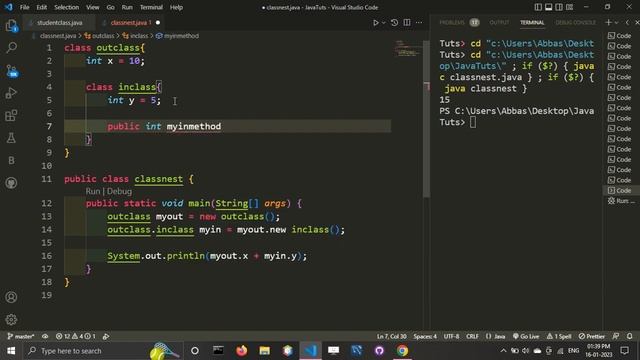Viewport: 640px width, 360px height.
Task: Click the Prettier status bar item
Action: pyautogui.click(x=592, y=336)
